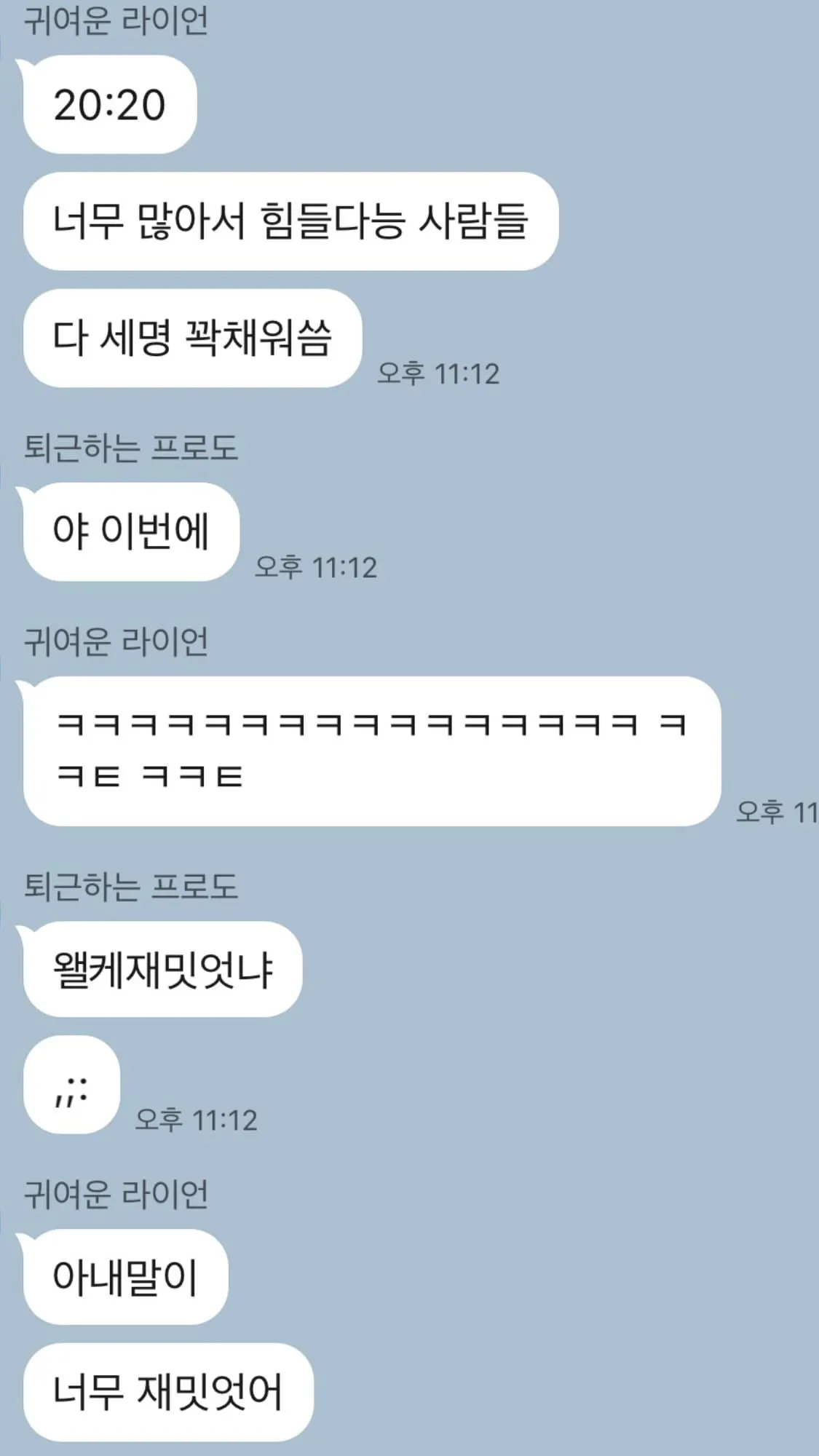Select the '너무 많아서 힘들다능 사람들' message
This screenshot has width=819, height=1456.
point(290,221)
